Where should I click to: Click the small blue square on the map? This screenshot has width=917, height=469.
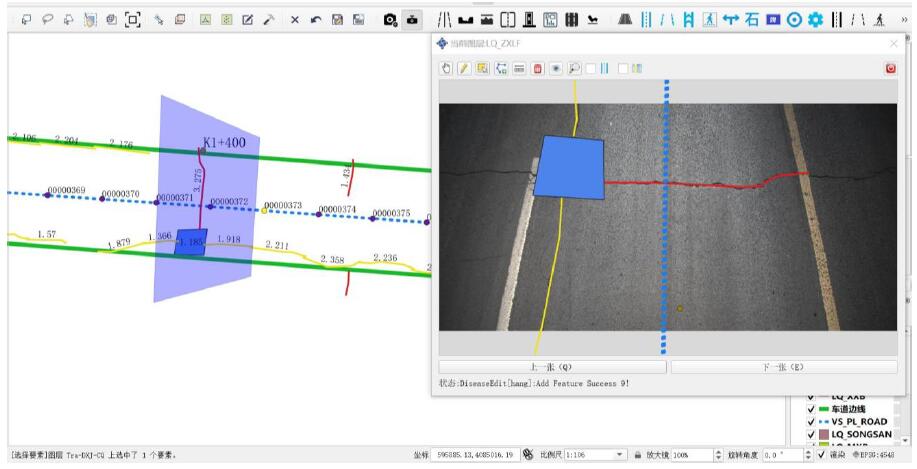pos(191,242)
